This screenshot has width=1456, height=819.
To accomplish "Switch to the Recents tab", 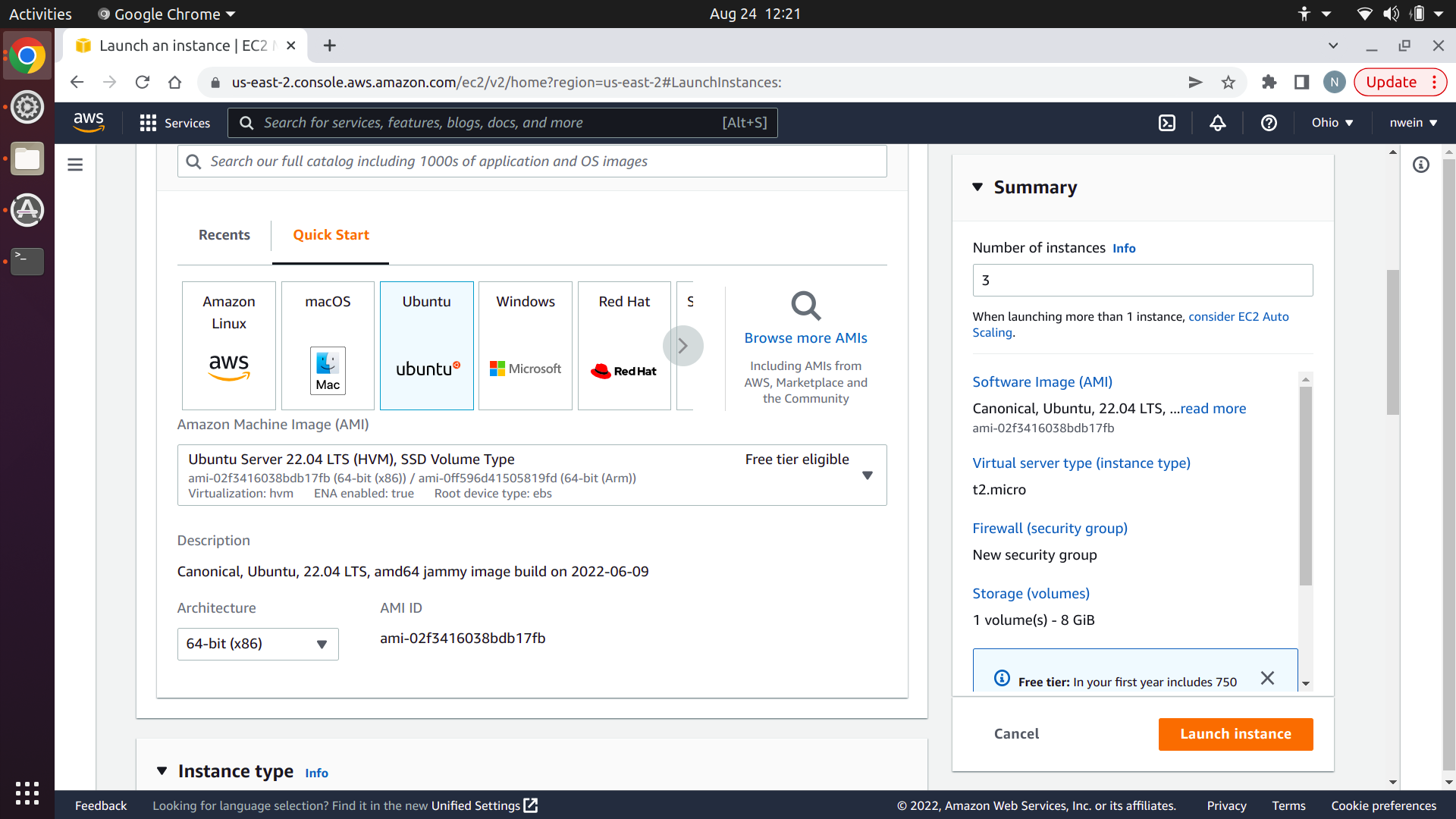I will (224, 235).
